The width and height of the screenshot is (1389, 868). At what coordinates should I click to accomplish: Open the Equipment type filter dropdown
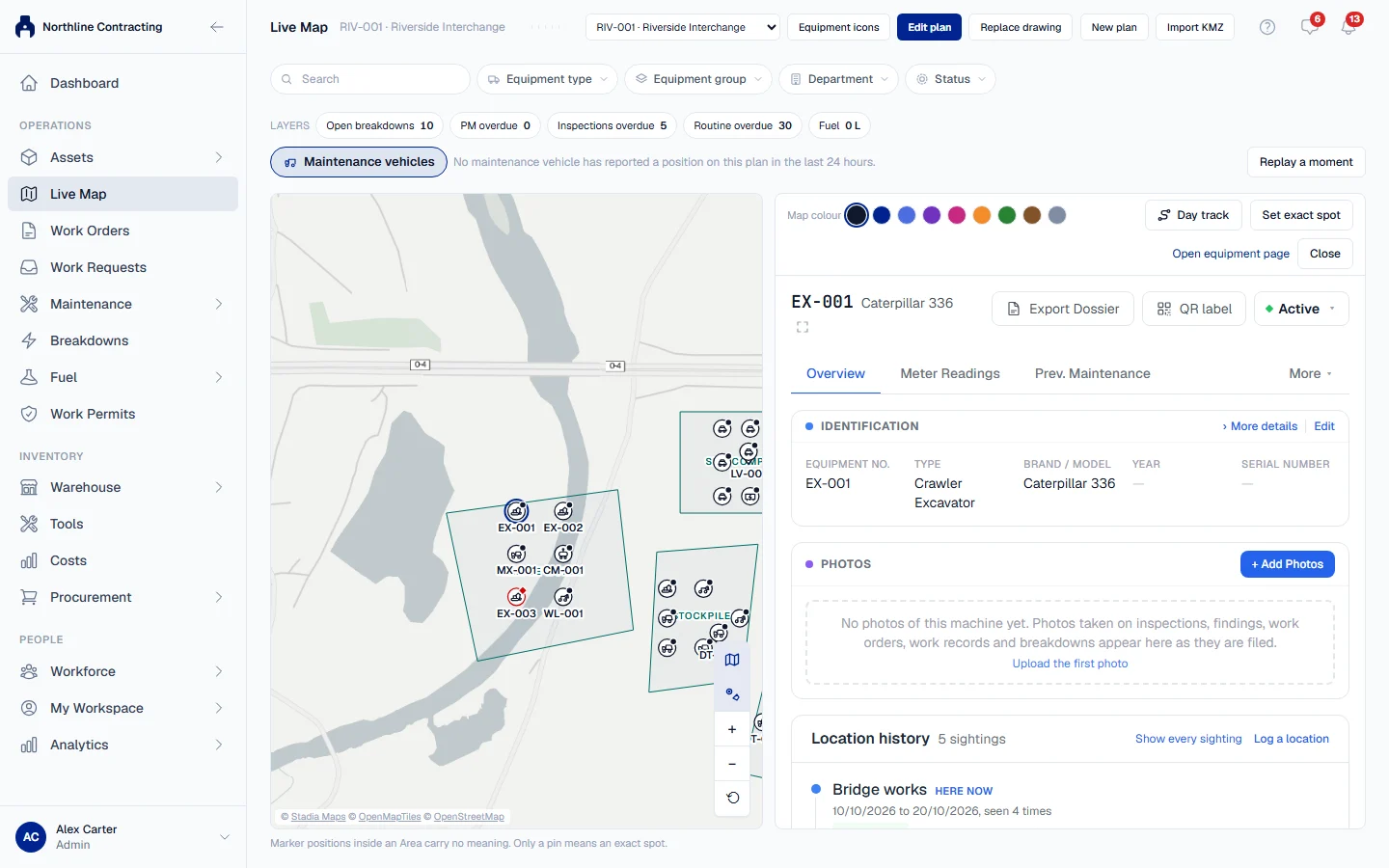coord(548,79)
